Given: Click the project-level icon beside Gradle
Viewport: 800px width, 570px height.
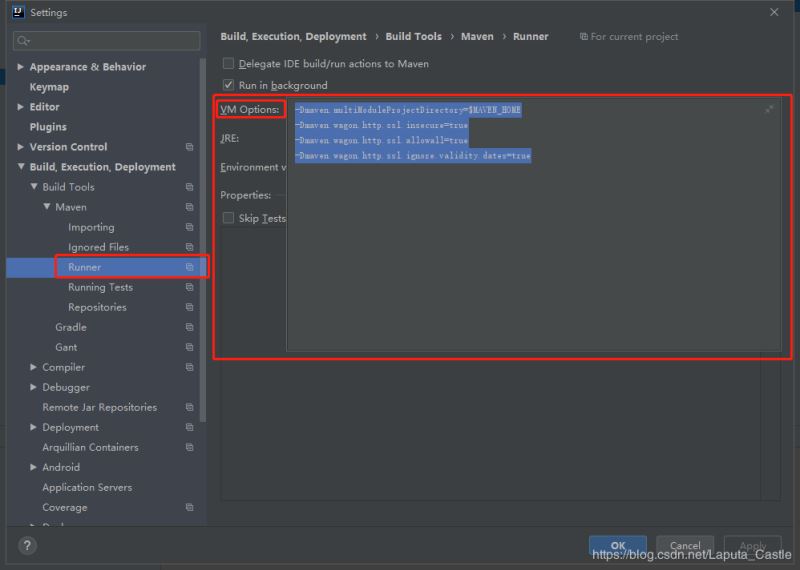Looking at the screenshot, I should click(x=189, y=327).
